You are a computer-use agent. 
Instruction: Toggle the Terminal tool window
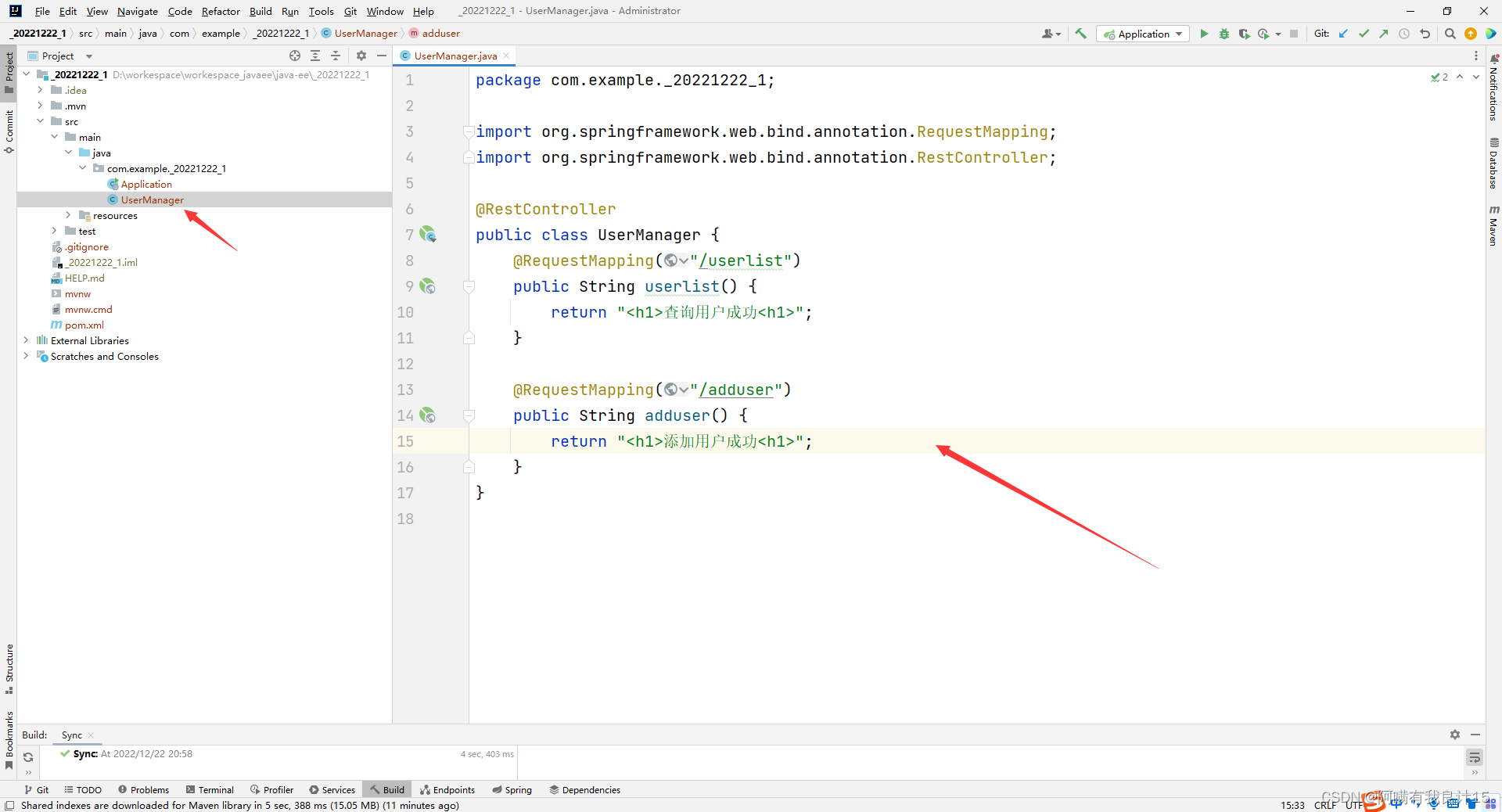coord(210,790)
